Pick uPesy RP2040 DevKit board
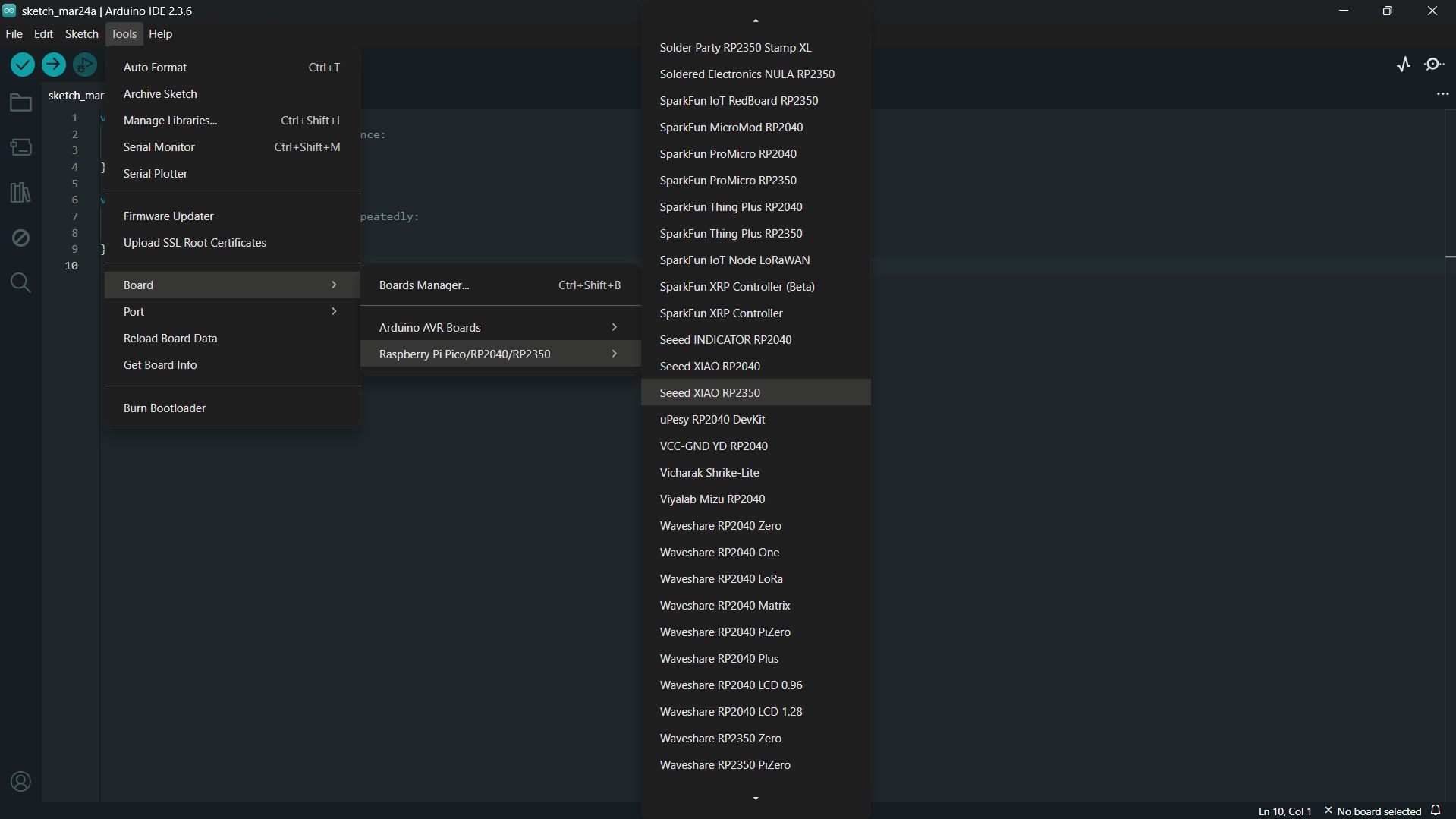This screenshot has height=819, width=1456. click(x=756, y=420)
